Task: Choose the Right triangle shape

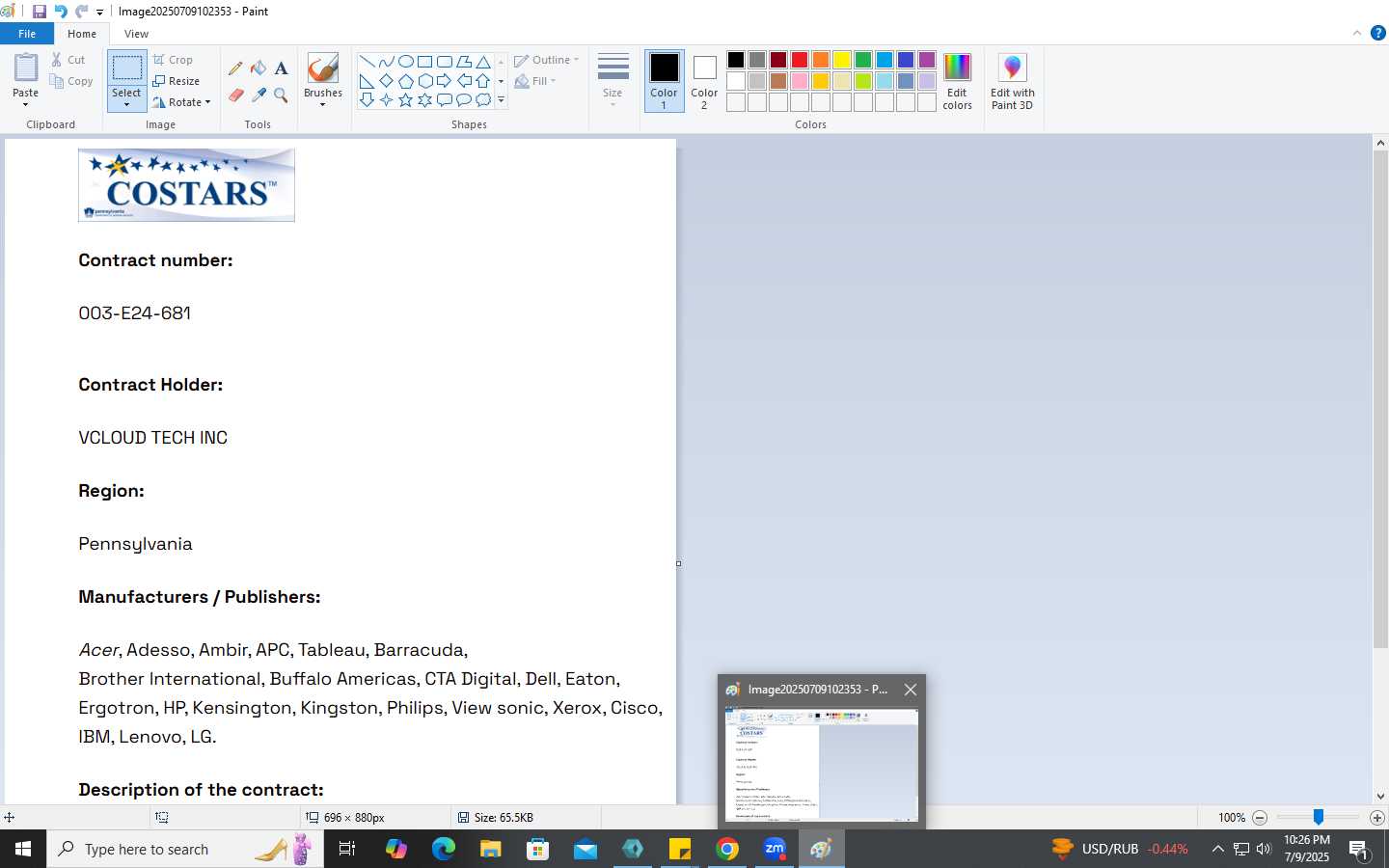Action: tap(367, 81)
